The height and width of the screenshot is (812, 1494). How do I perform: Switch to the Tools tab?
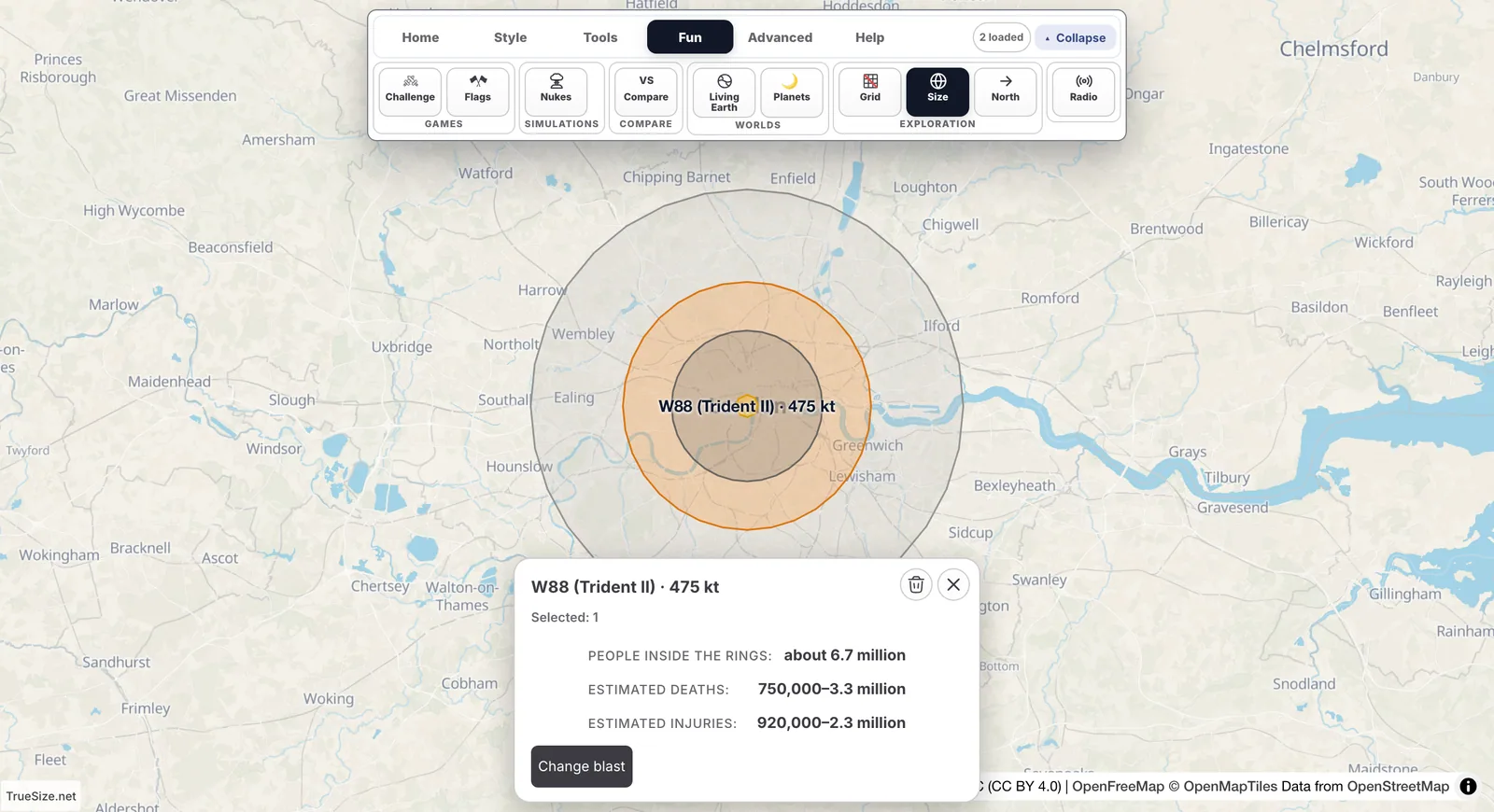coord(600,37)
